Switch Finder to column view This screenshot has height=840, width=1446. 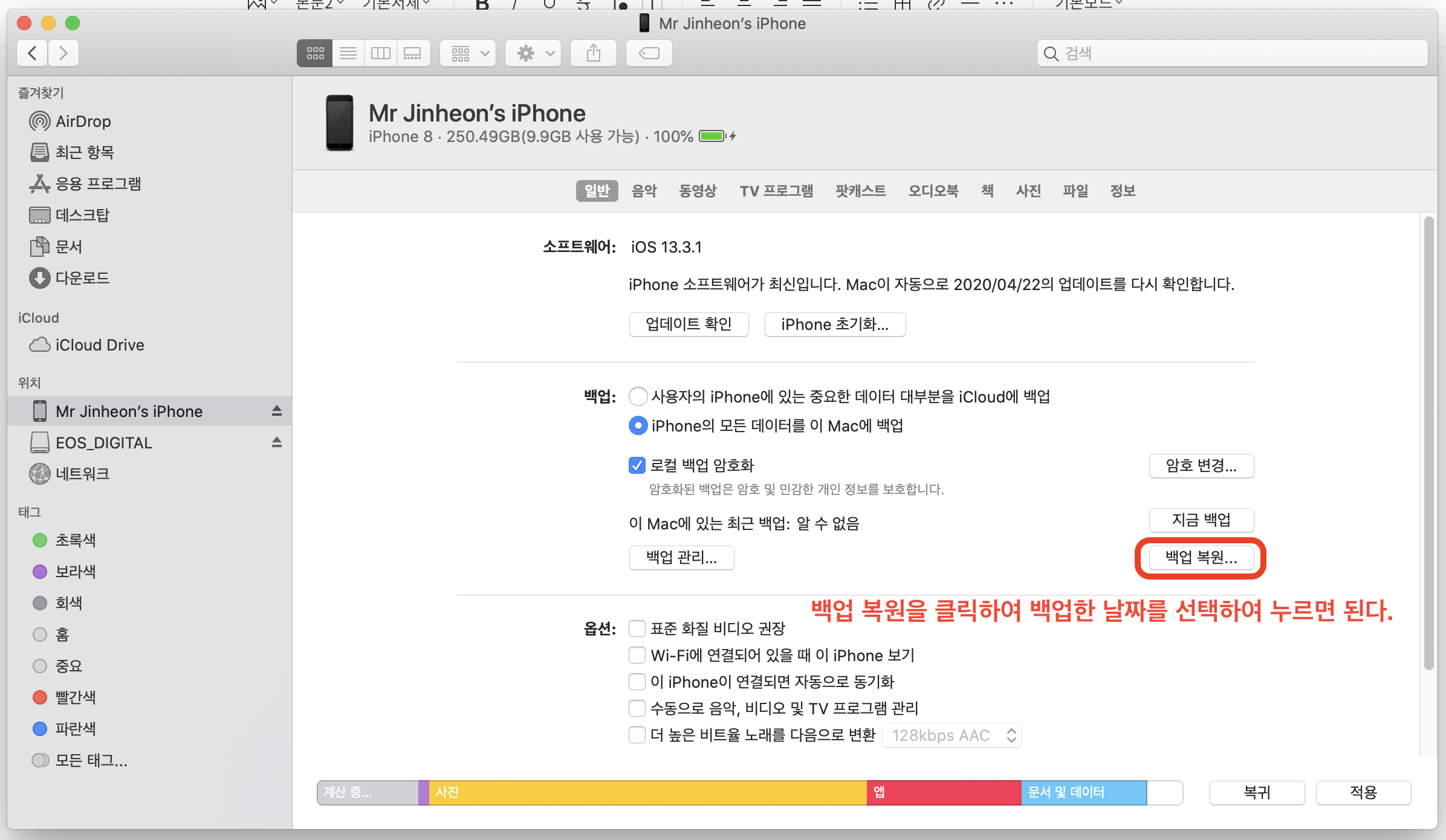(x=381, y=54)
